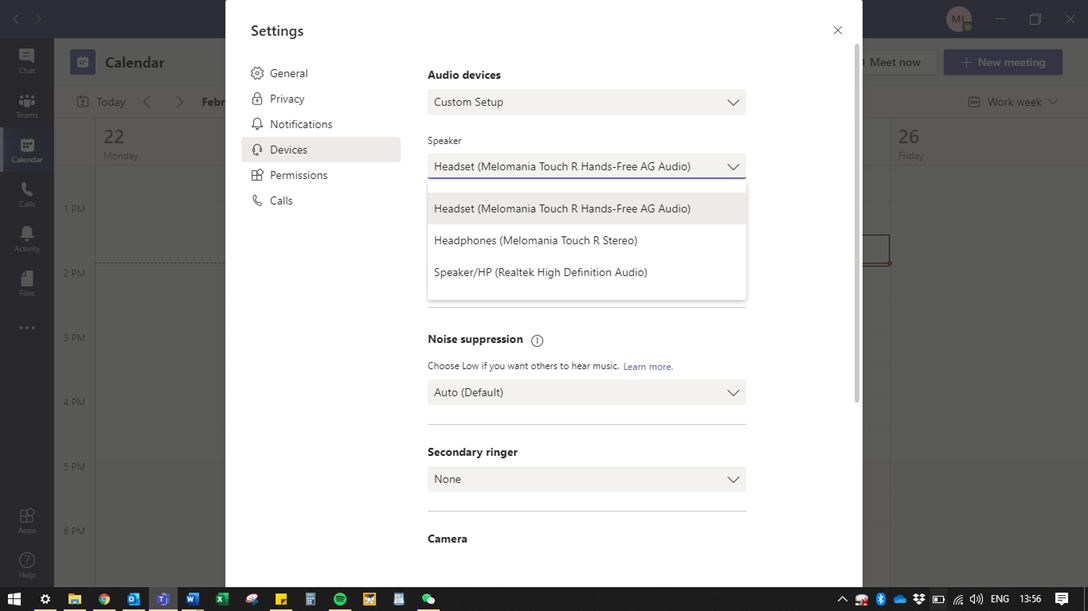Click the Spotify icon in taskbar
The height and width of the screenshot is (611, 1088).
click(x=340, y=599)
